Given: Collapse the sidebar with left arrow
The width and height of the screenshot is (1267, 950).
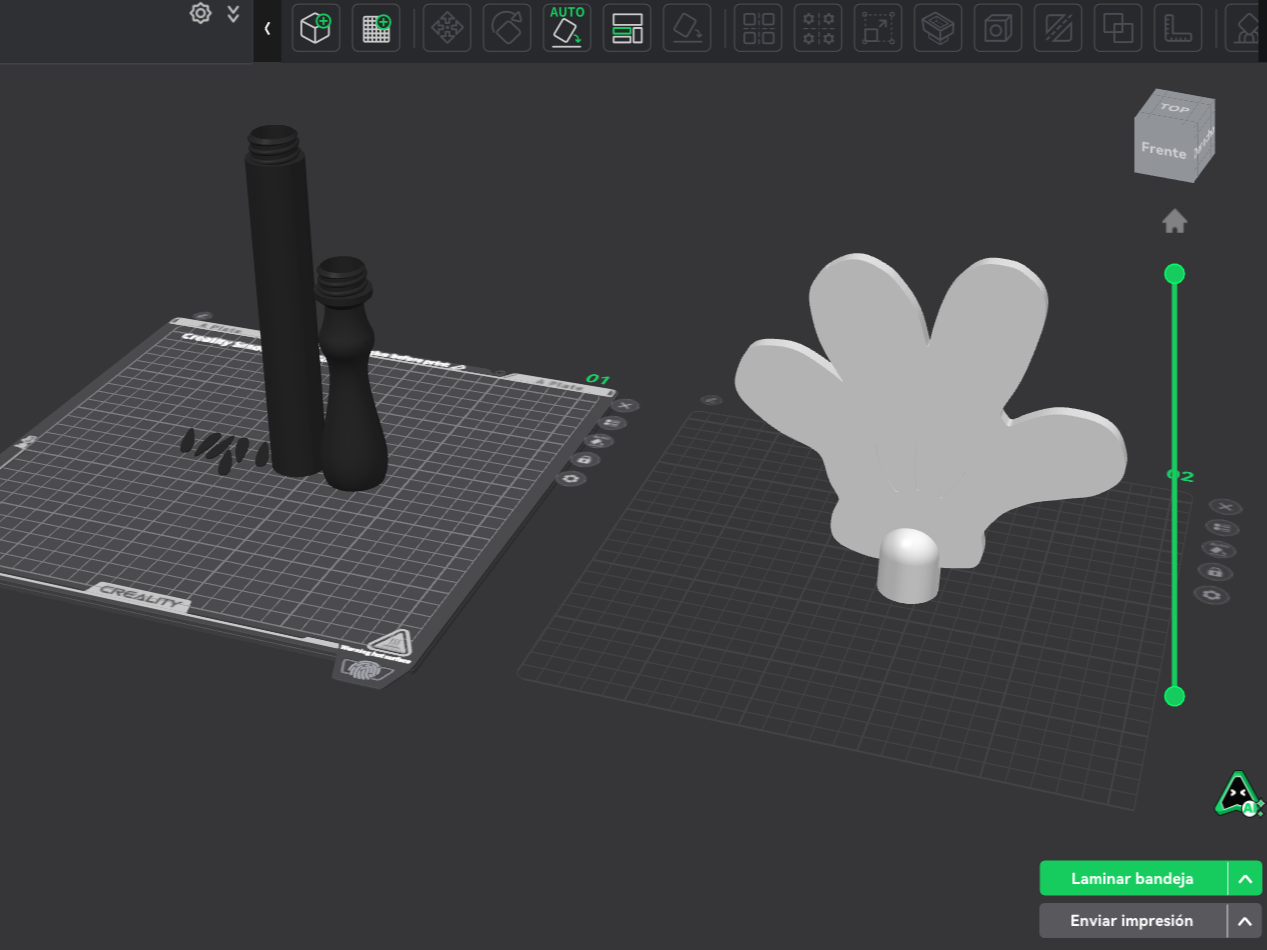Looking at the screenshot, I should click(267, 28).
